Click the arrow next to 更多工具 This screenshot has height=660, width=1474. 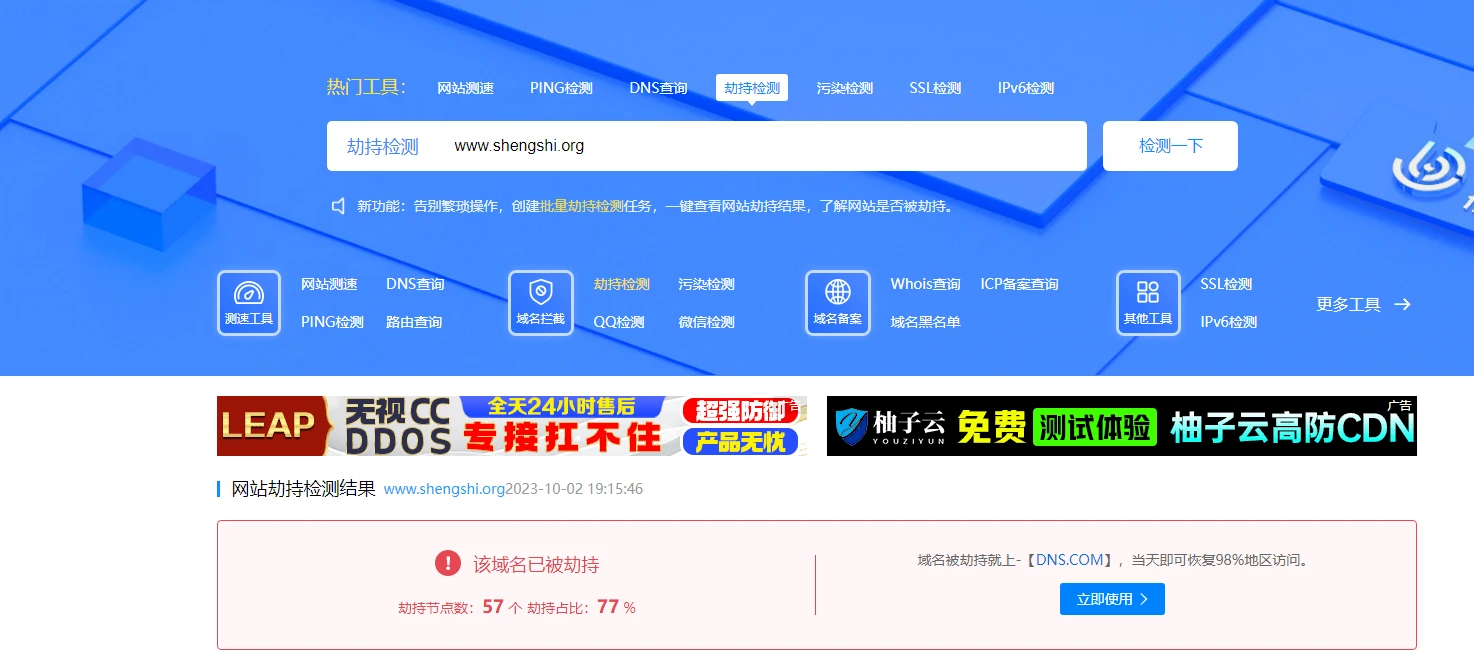tap(1402, 305)
